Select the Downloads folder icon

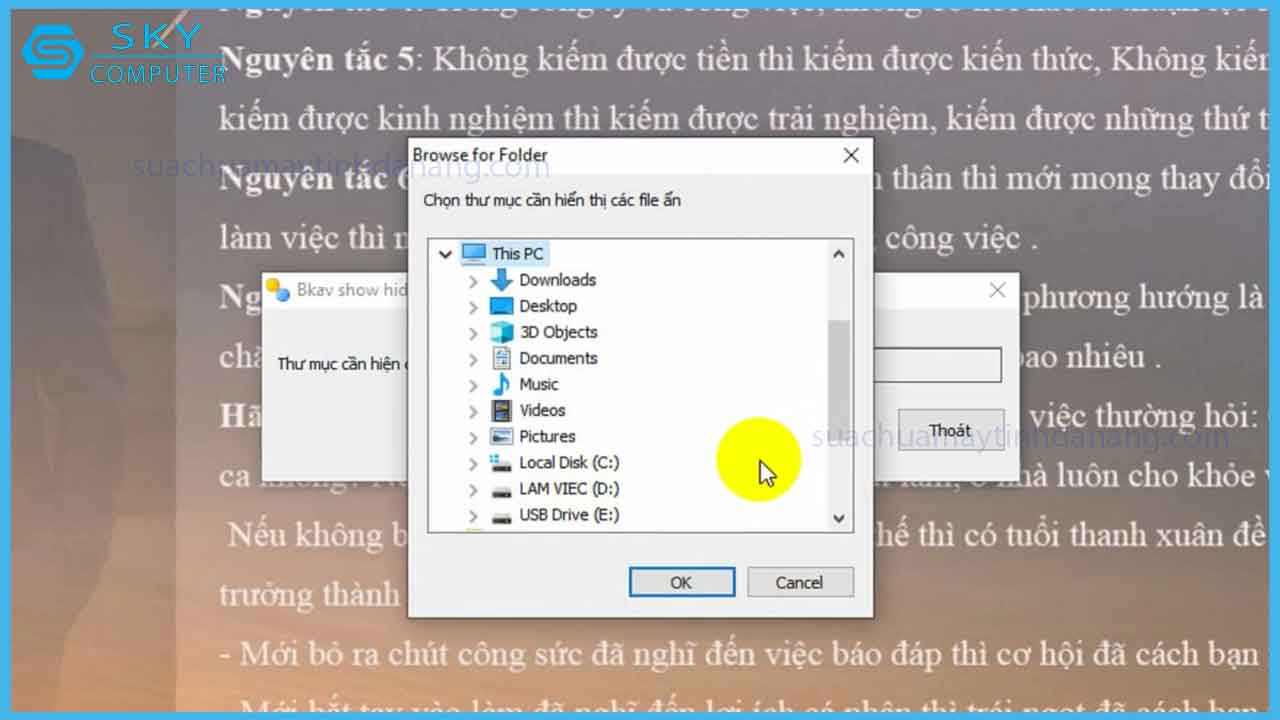500,280
